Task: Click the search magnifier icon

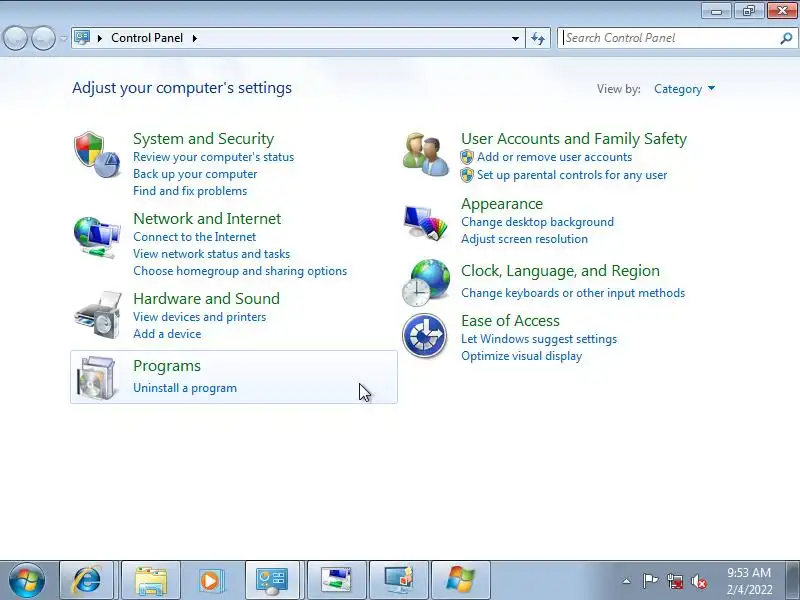Action: pos(786,38)
